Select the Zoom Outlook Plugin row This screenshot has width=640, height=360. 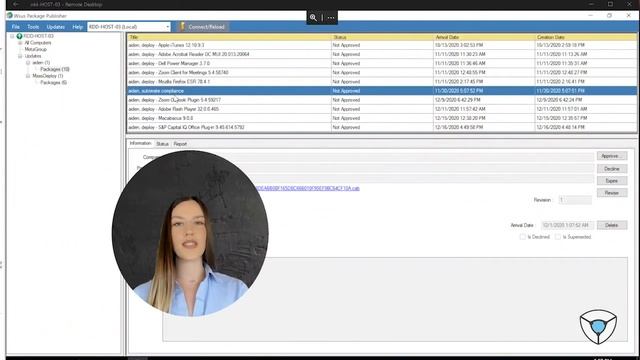[x=382, y=100]
